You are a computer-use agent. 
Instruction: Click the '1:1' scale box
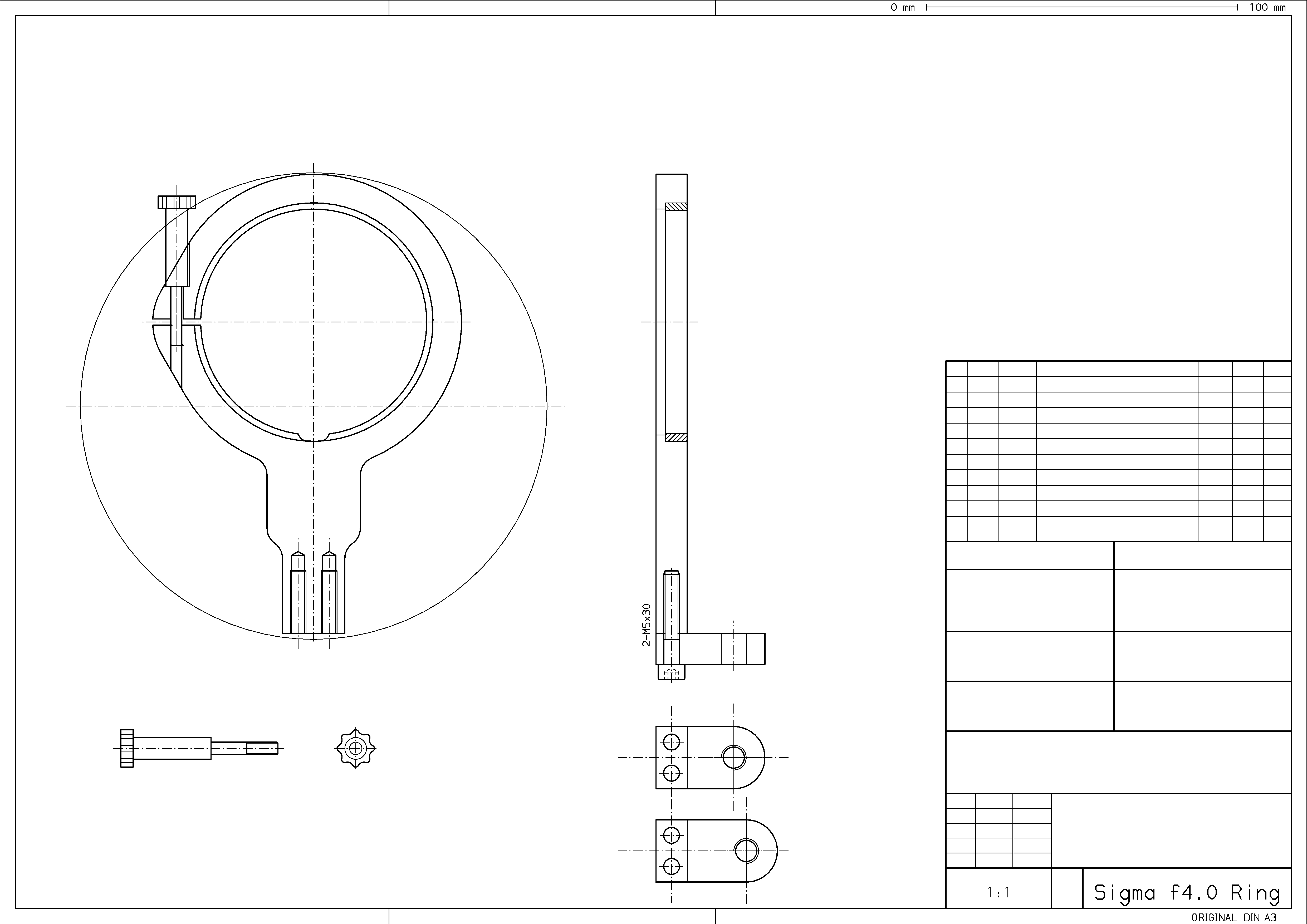pos(998,893)
